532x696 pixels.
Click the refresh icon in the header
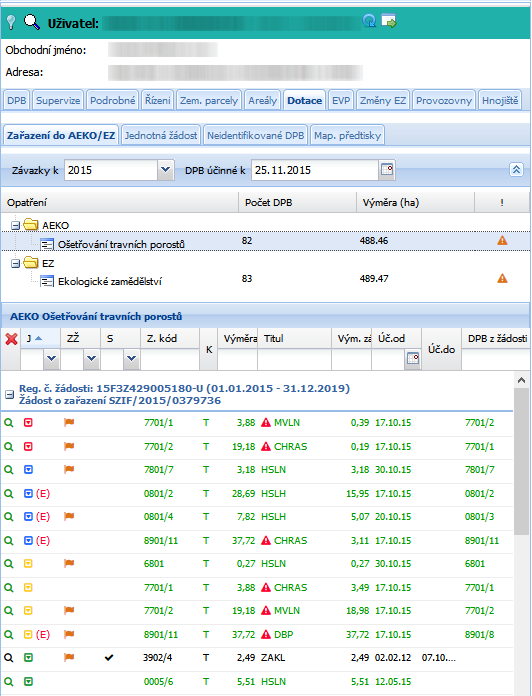[369, 20]
